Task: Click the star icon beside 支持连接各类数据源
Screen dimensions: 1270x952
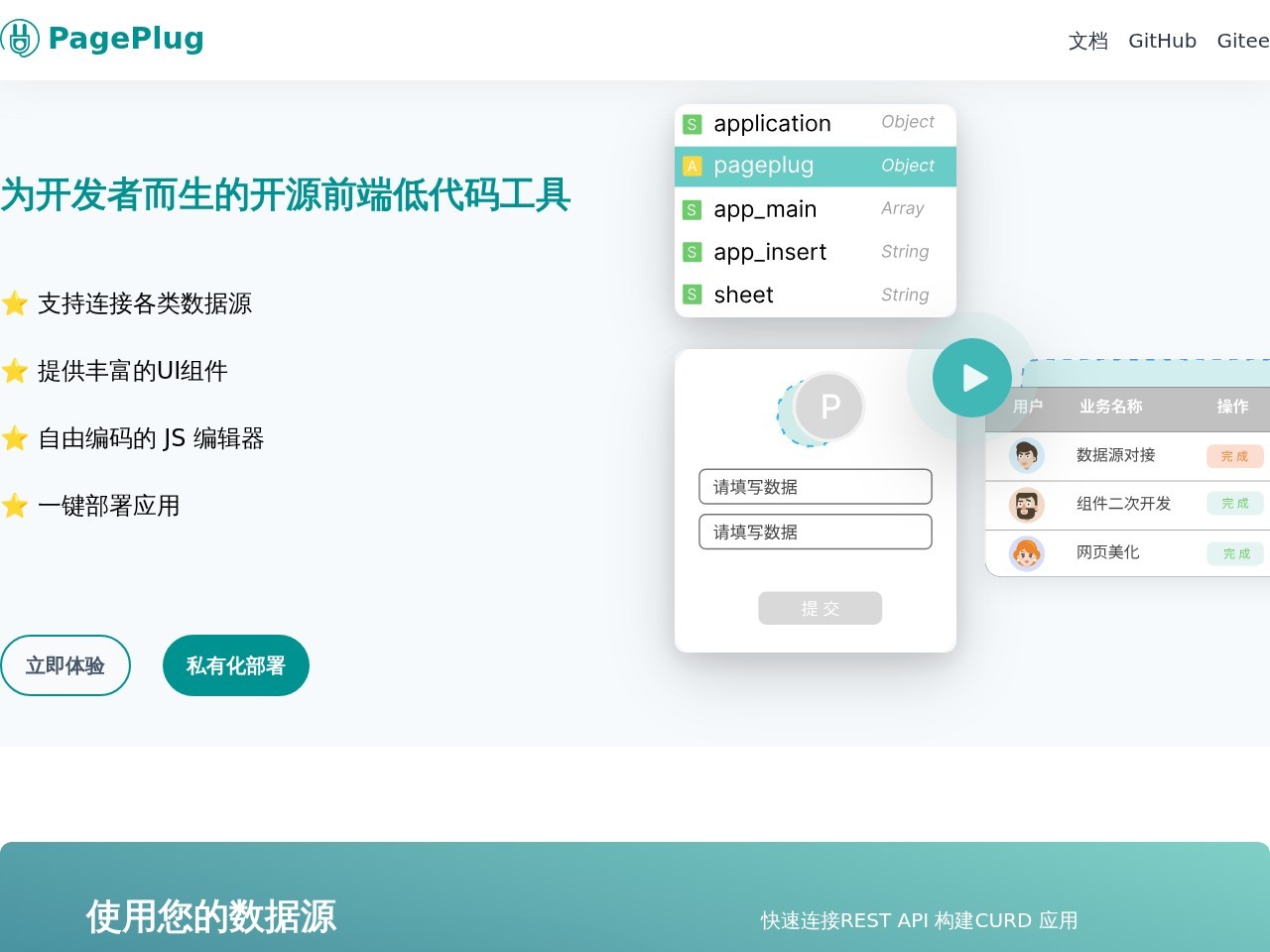Action: point(15,303)
